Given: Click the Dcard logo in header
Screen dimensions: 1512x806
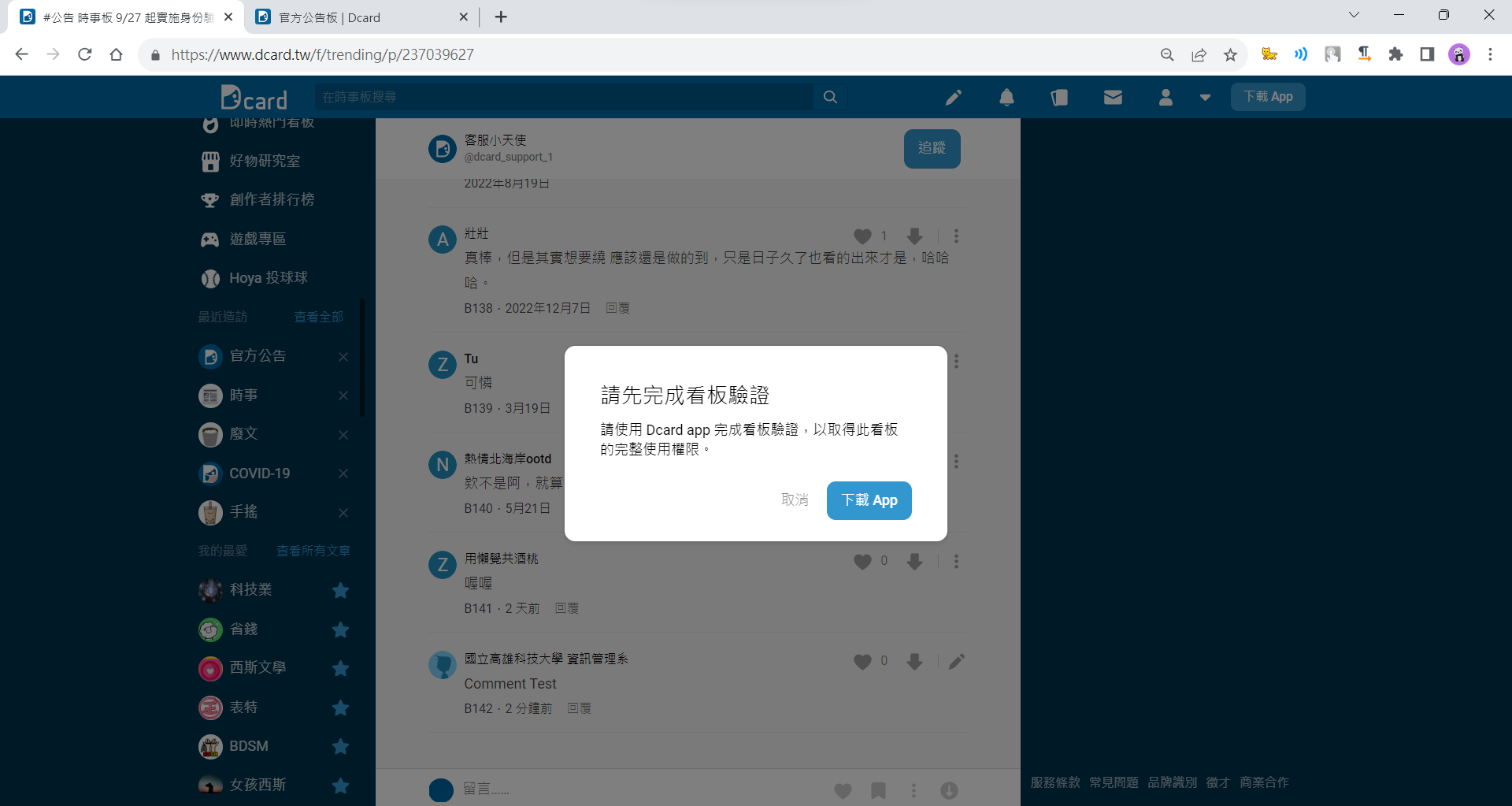Looking at the screenshot, I should 254,98.
